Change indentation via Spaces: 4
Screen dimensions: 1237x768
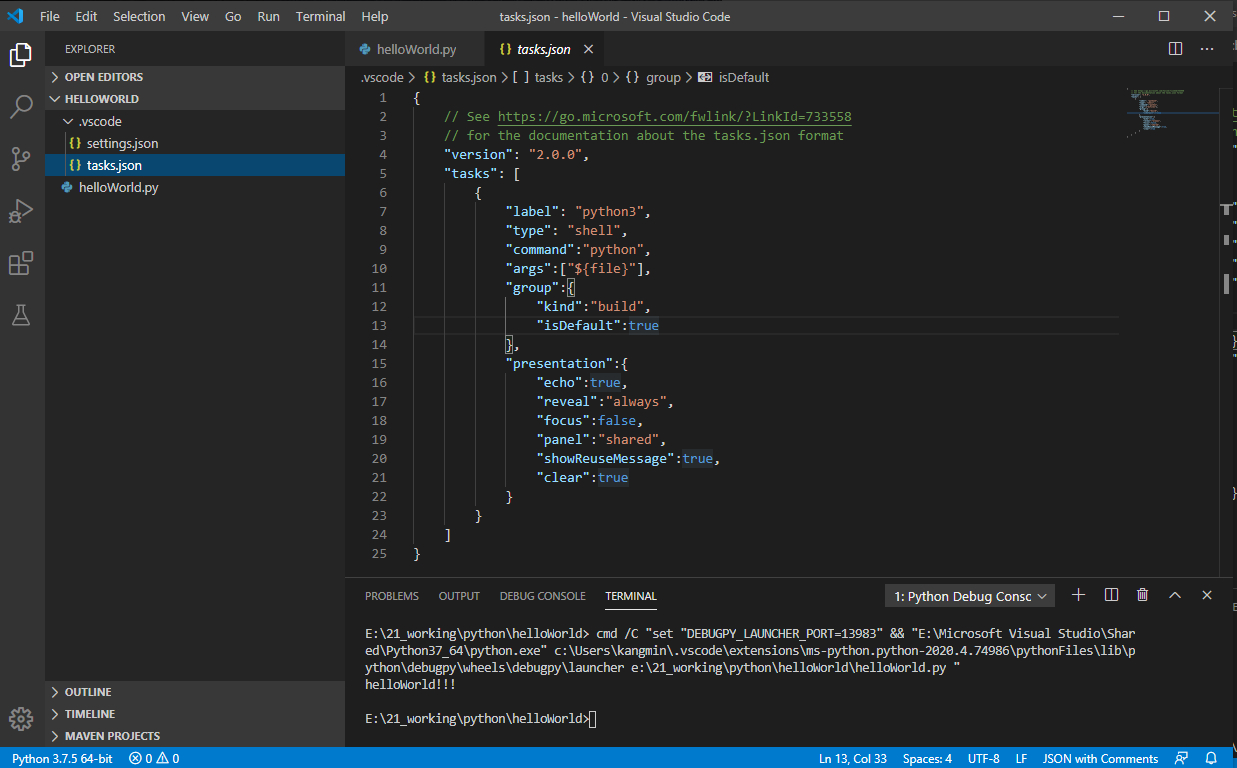click(927, 758)
